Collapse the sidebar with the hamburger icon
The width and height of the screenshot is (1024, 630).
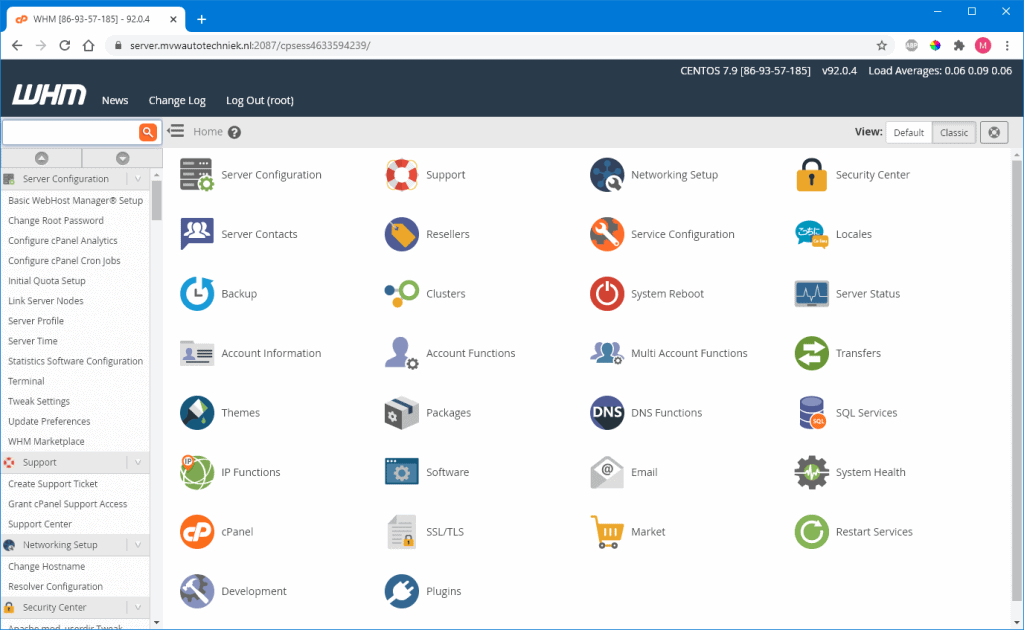[x=176, y=131]
